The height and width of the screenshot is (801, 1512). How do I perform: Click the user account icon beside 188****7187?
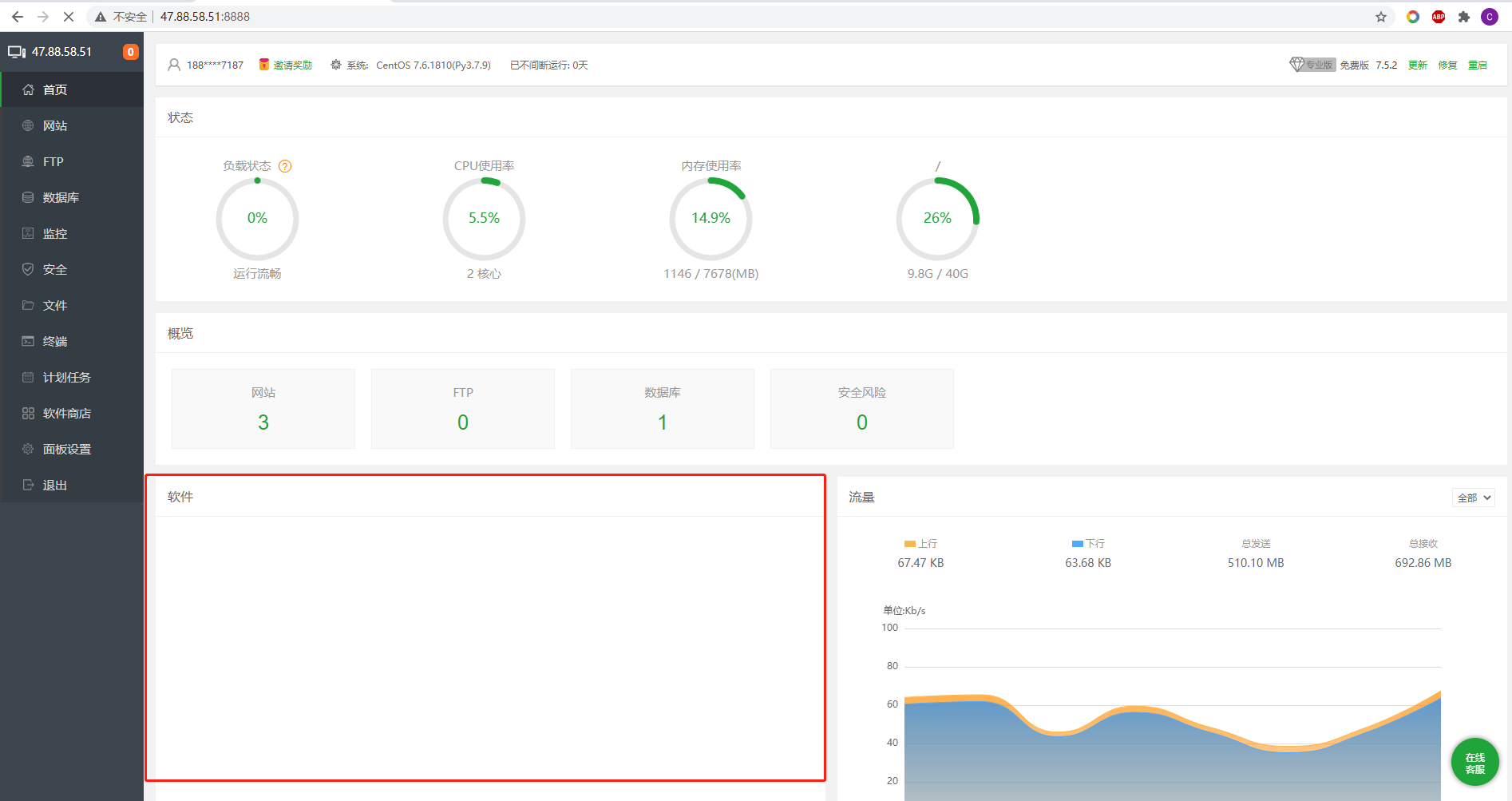coord(174,65)
